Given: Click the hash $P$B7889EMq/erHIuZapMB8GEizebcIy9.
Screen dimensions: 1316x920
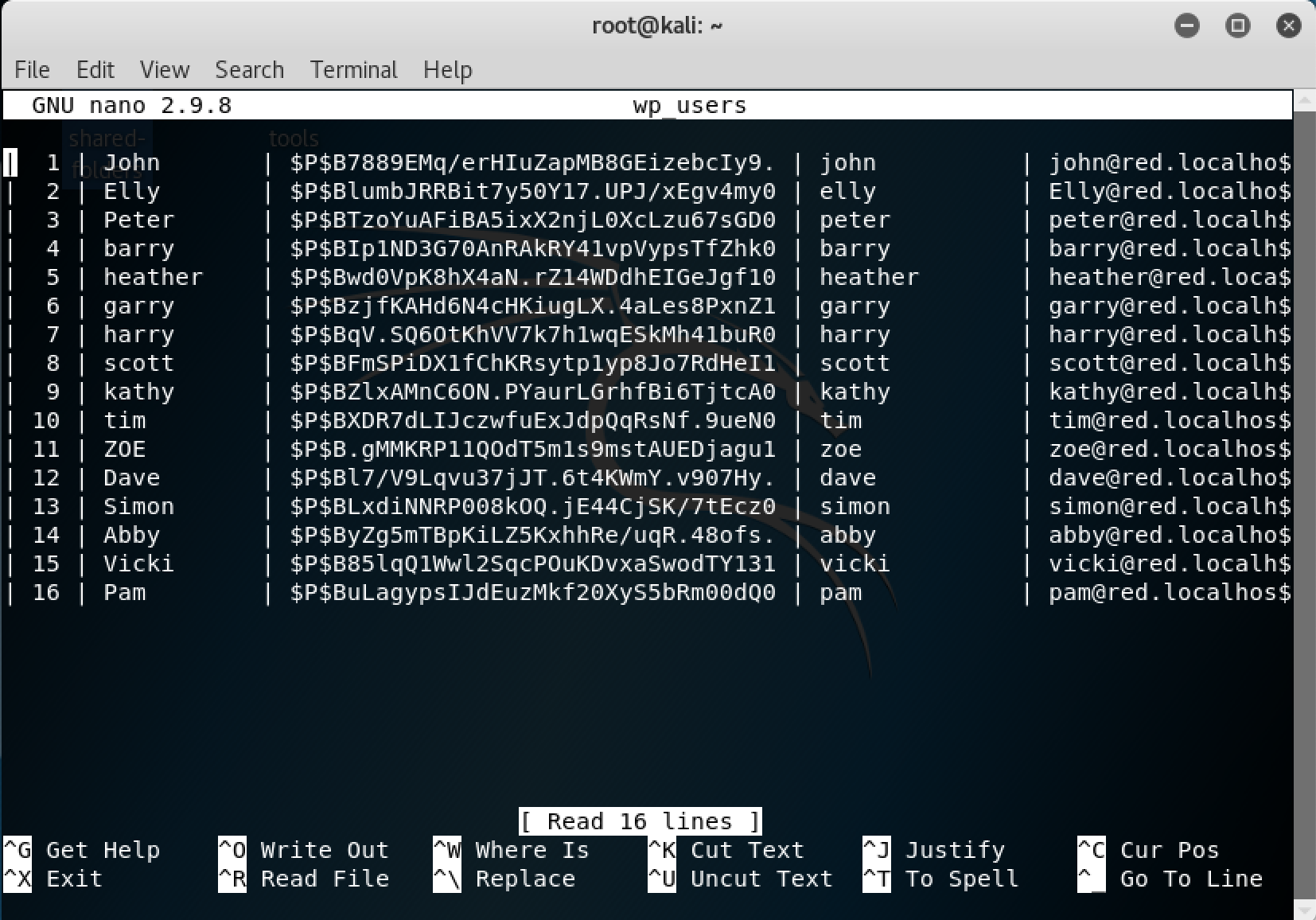Looking at the screenshot, I should coord(533,163).
